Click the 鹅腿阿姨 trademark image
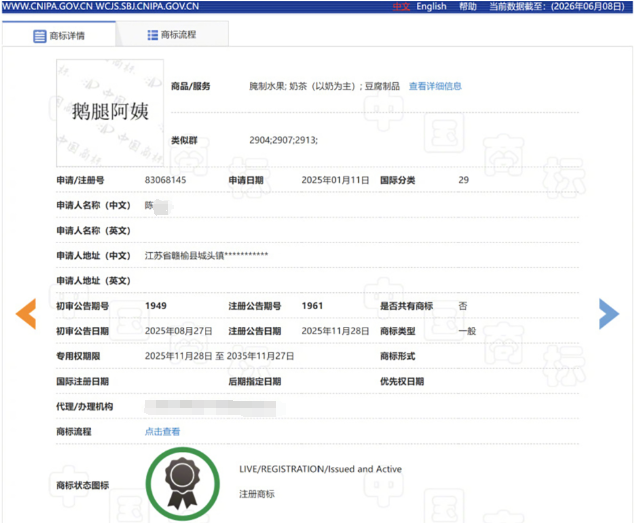The image size is (635, 523). click(x=110, y=113)
